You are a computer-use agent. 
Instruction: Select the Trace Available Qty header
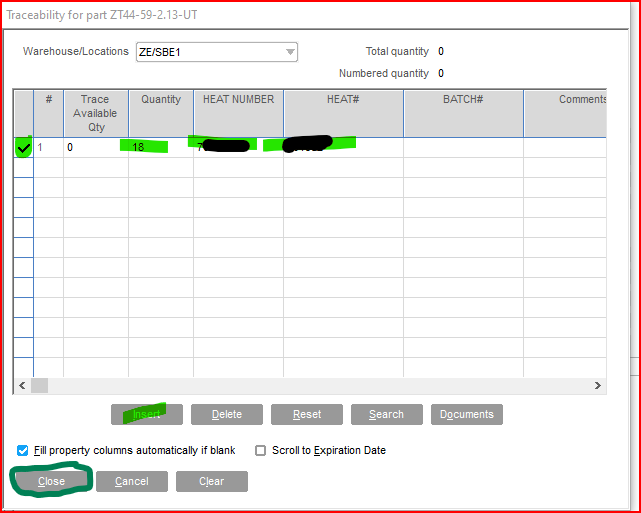95,113
